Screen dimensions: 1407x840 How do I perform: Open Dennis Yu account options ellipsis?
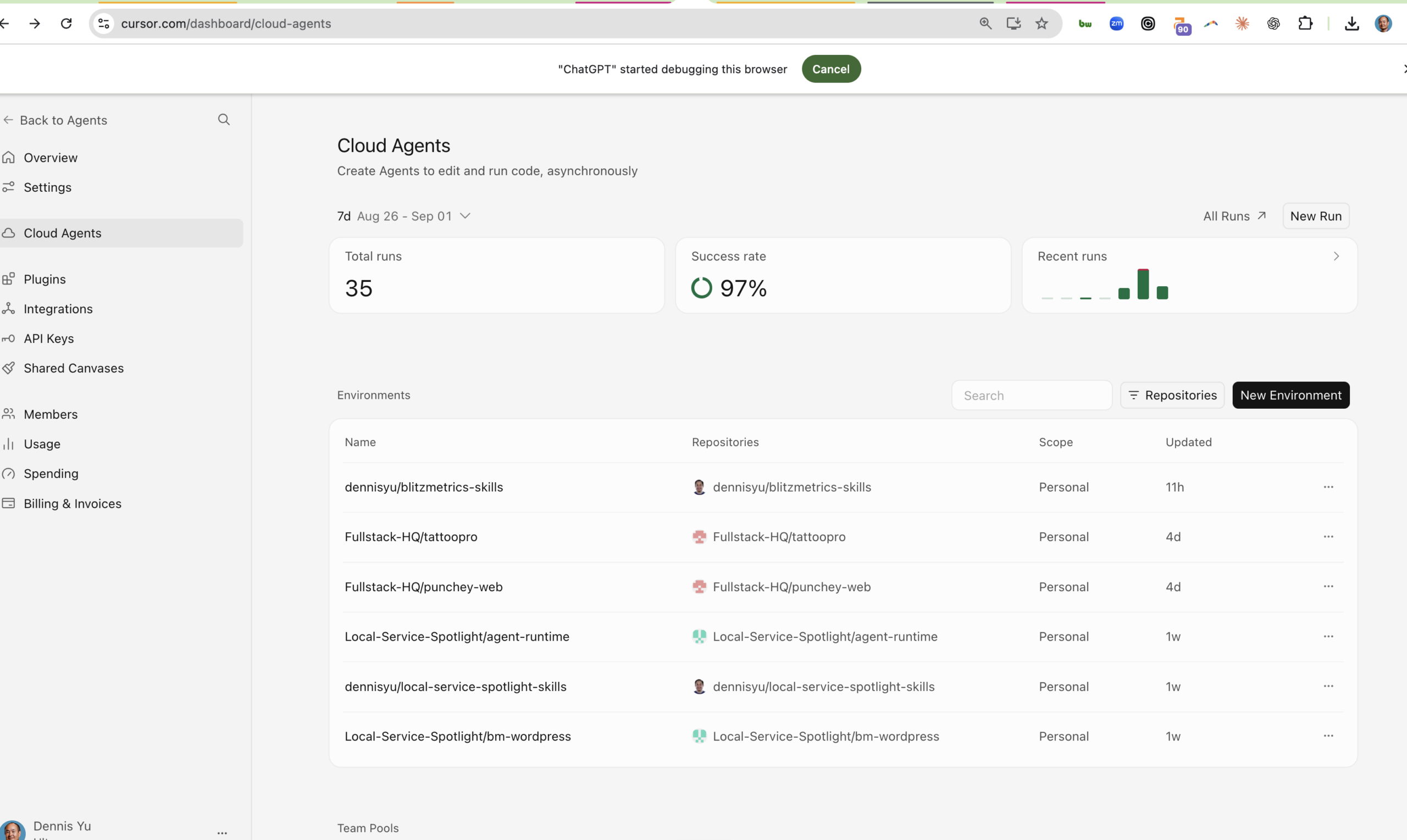[x=222, y=833]
